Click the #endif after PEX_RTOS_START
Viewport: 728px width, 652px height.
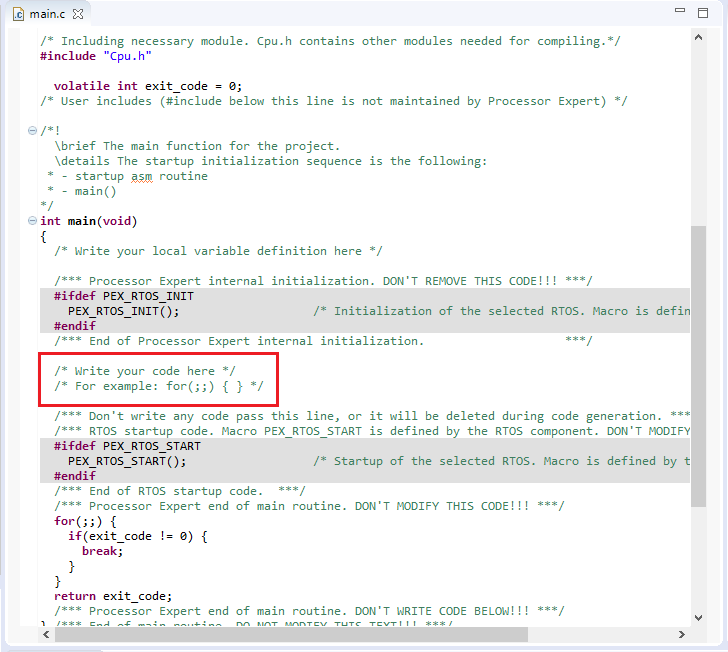click(x=75, y=476)
